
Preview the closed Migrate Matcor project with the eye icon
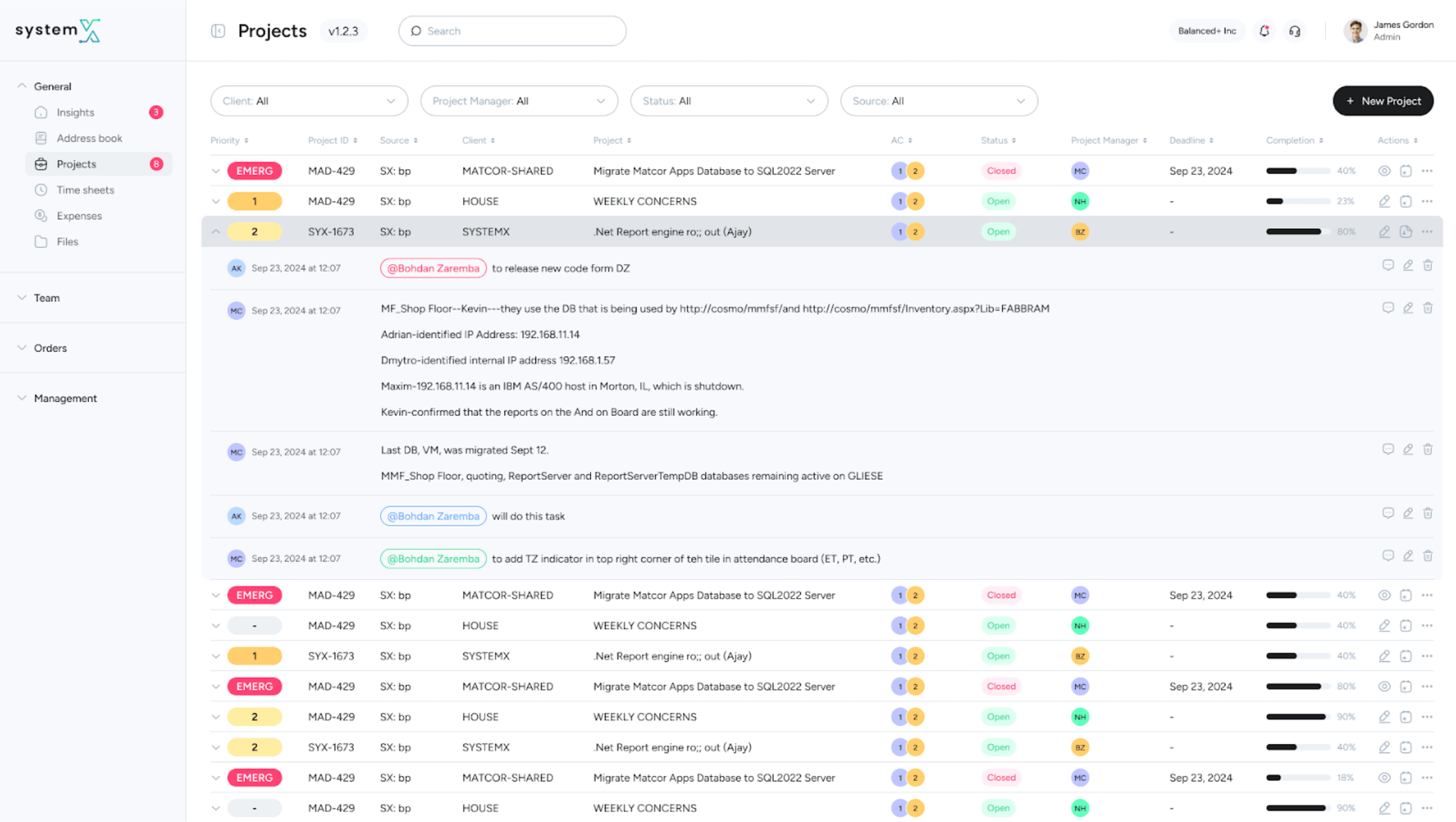click(1385, 170)
